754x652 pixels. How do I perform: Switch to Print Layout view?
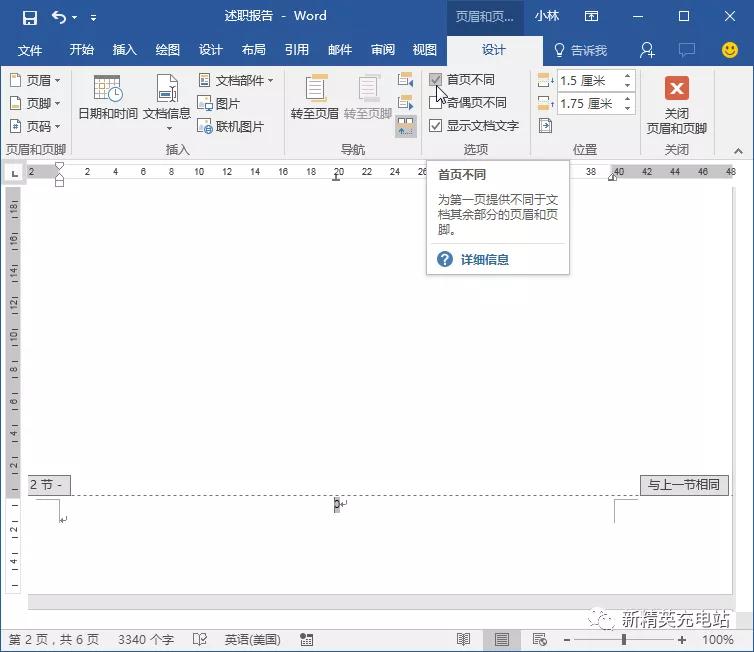502,639
